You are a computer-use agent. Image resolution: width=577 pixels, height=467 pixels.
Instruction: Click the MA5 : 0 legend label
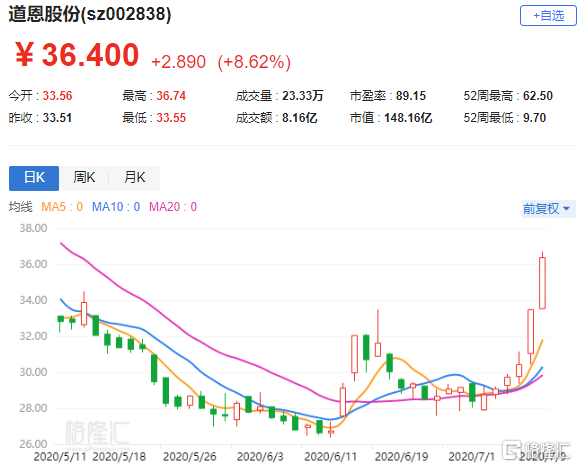(x=62, y=207)
